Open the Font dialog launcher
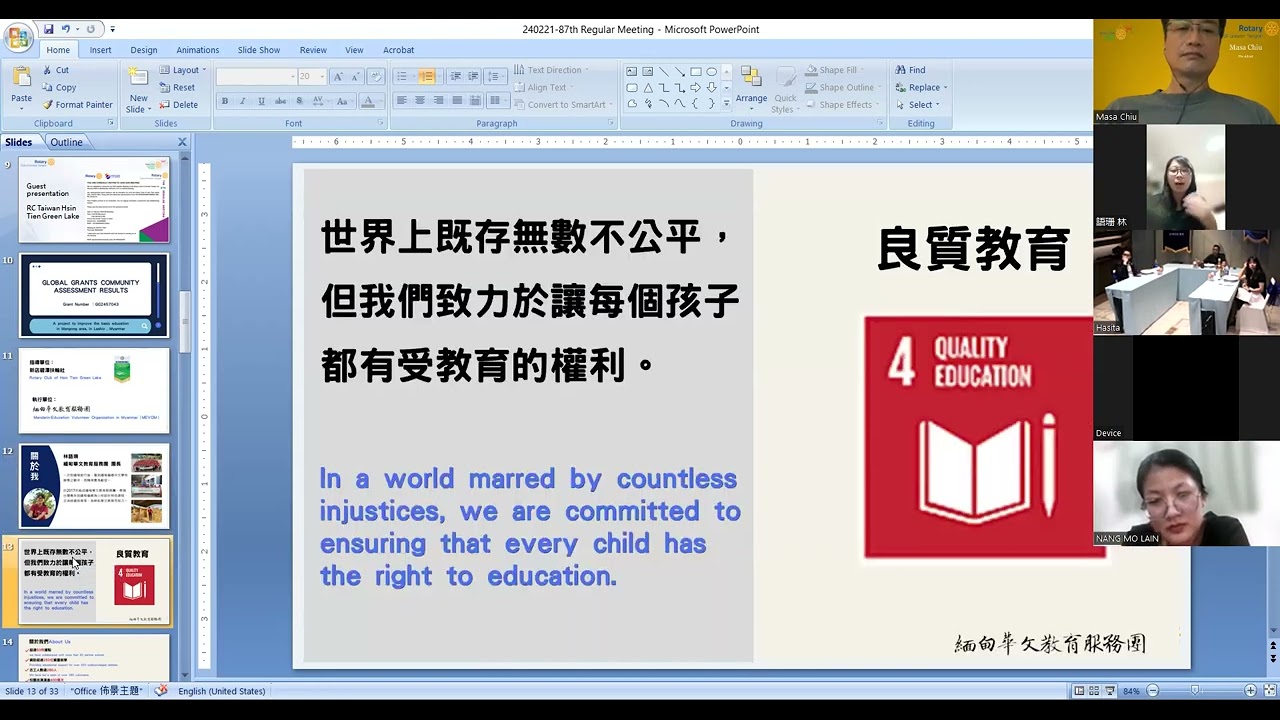The height and width of the screenshot is (720, 1280). [380, 123]
